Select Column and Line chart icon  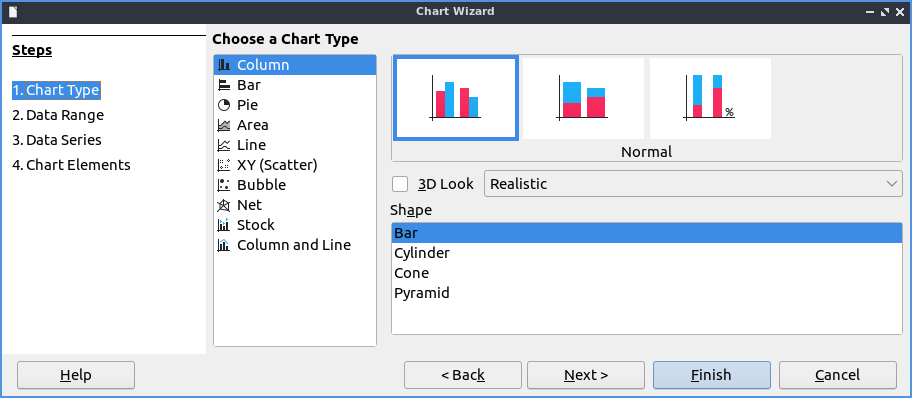coord(223,245)
